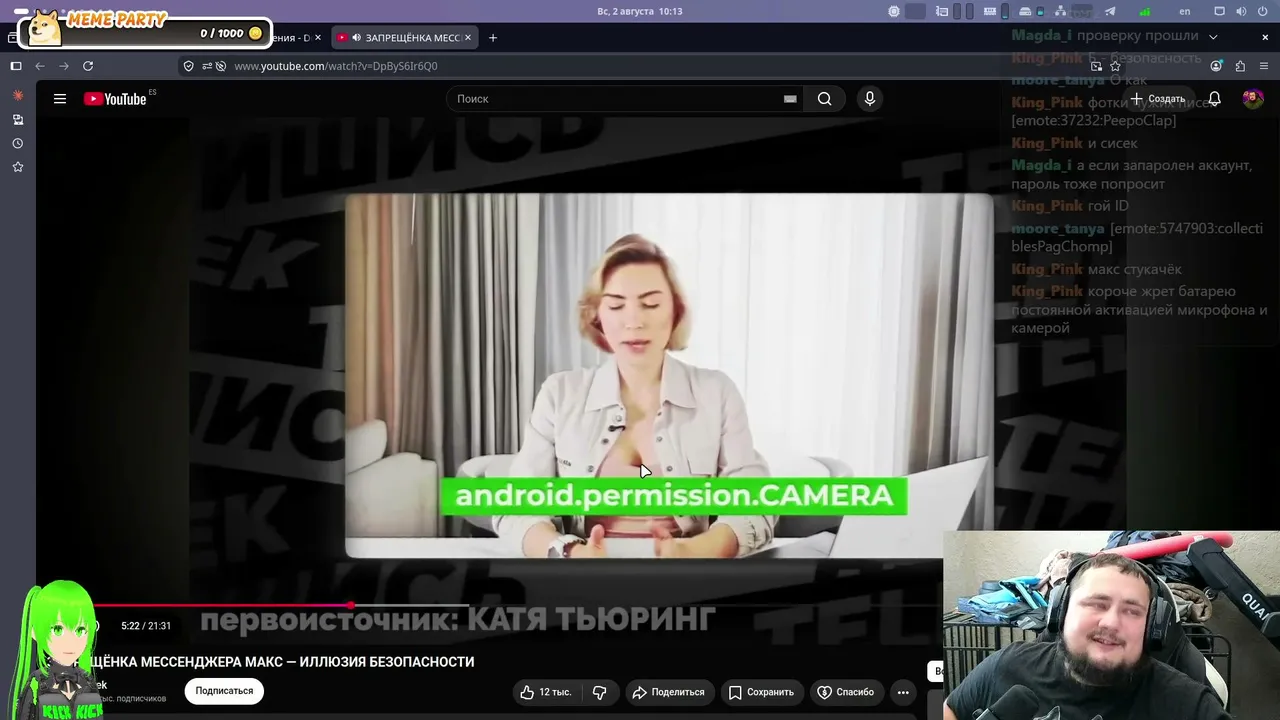Share the video via Поделиться
The image size is (1280, 720).
click(668, 692)
